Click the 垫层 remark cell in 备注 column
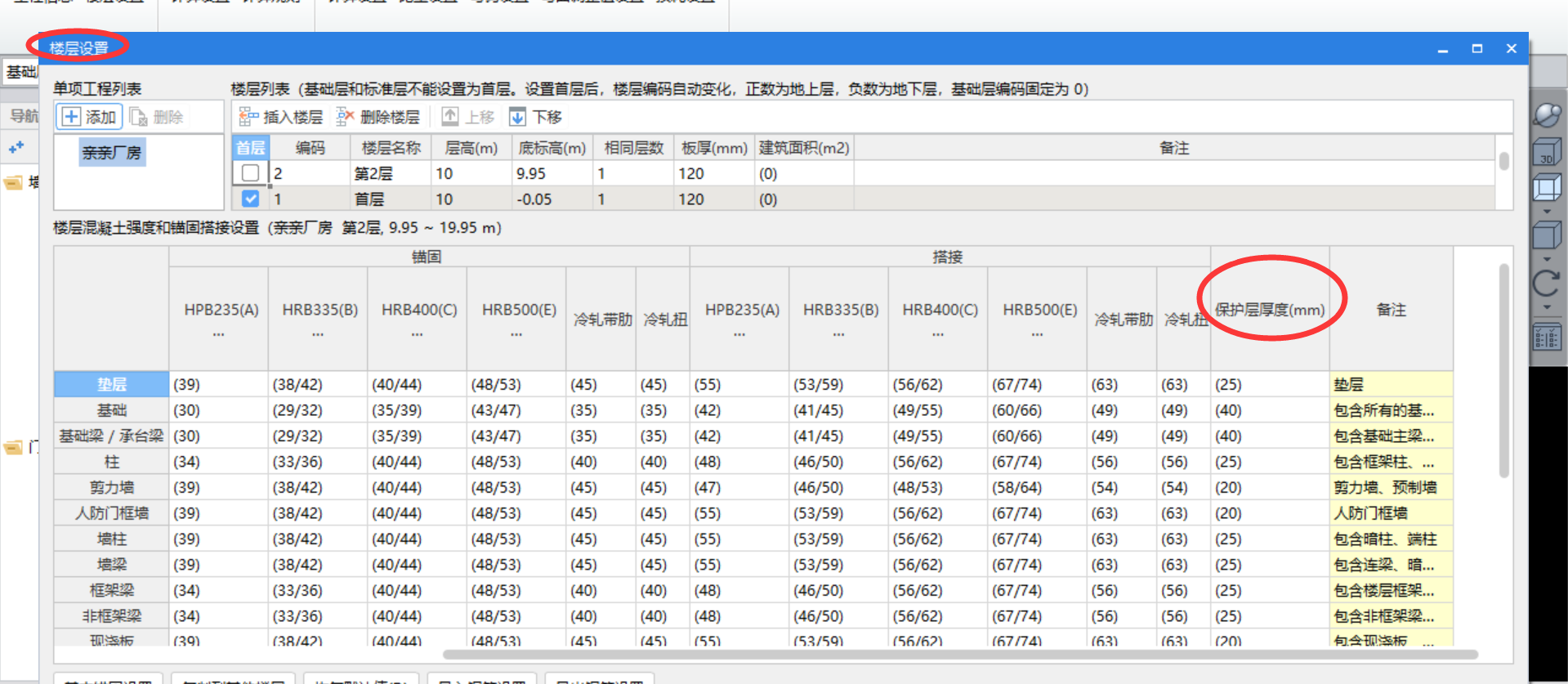 pos(1391,384)
